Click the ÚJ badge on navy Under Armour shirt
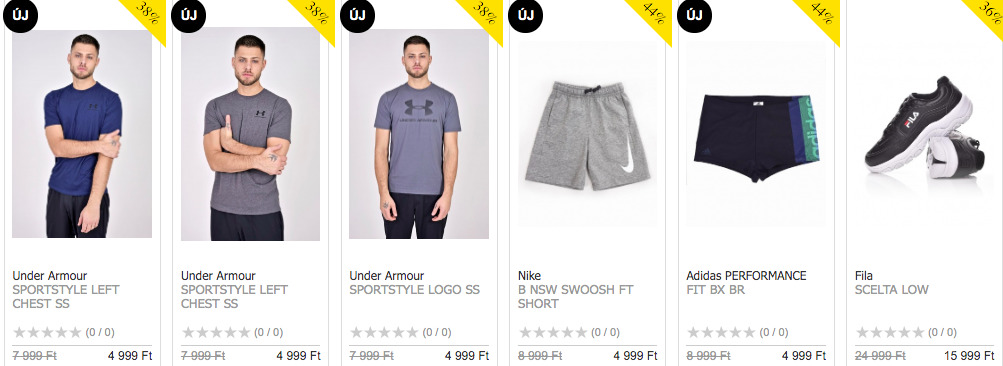This screenshot has width=1003, height=366. (x=20, y=15)
